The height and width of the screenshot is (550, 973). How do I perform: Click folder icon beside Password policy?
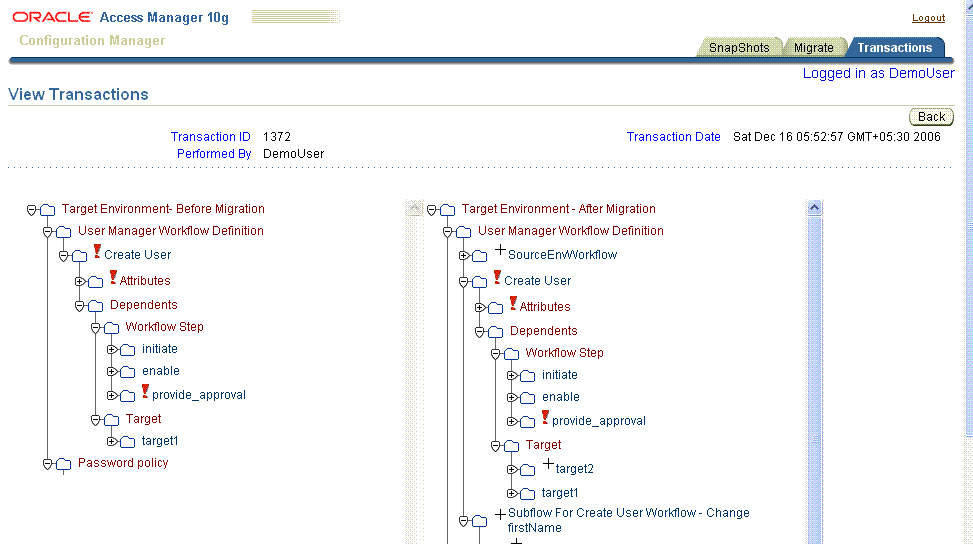tap(63, 464)
